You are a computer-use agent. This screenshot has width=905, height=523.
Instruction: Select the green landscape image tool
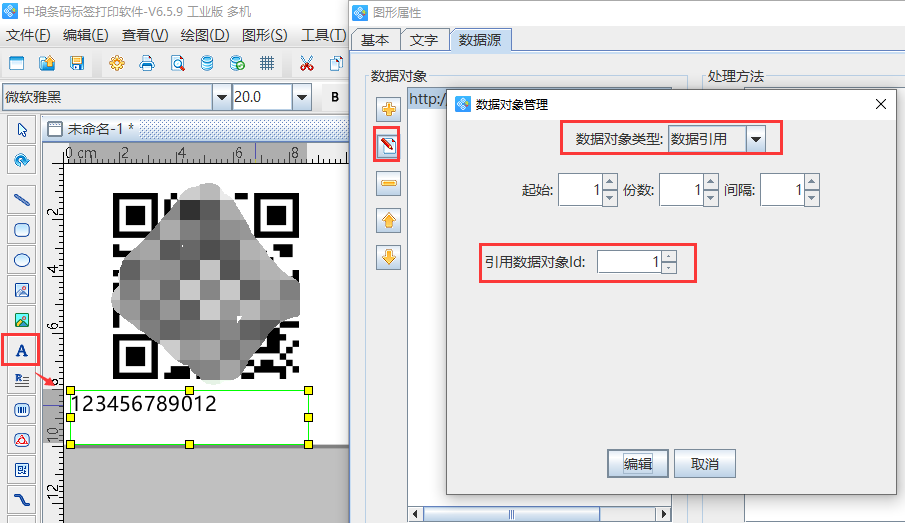tap(22, 320)
